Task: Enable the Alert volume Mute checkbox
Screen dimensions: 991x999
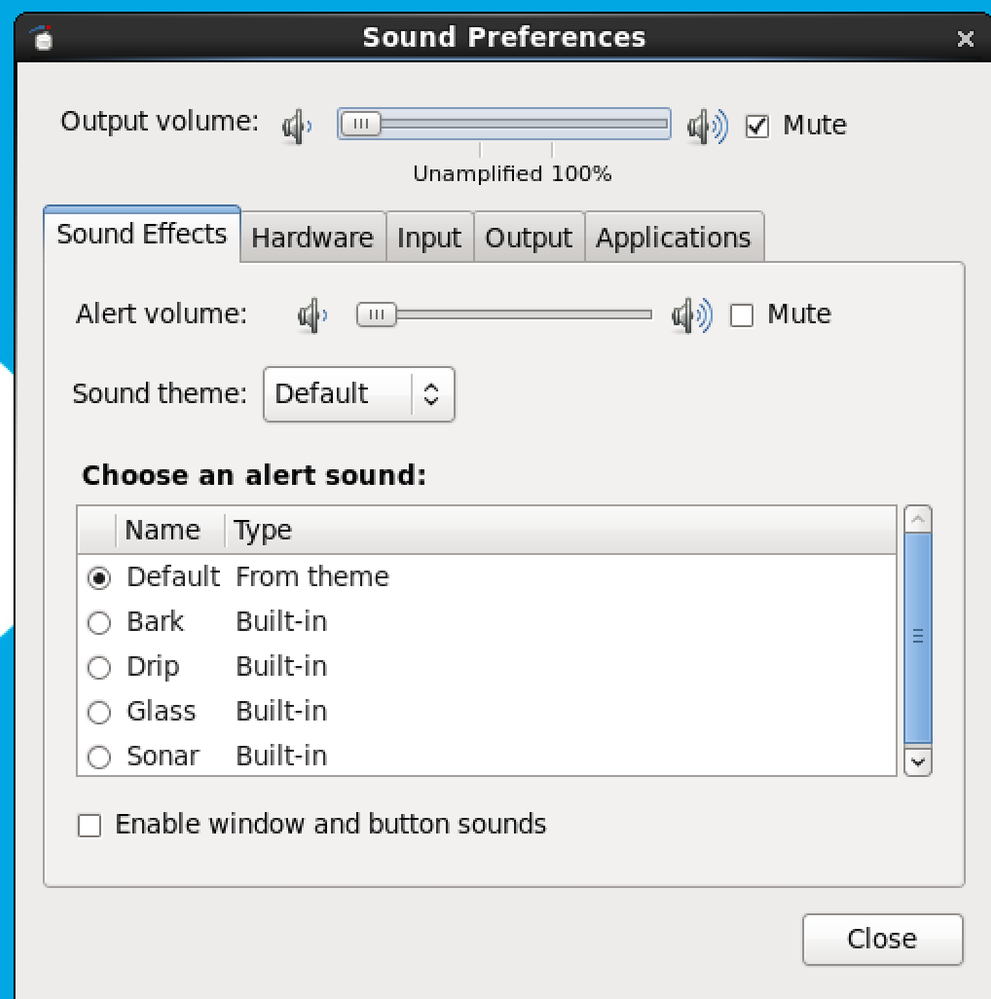Action: 742,317
